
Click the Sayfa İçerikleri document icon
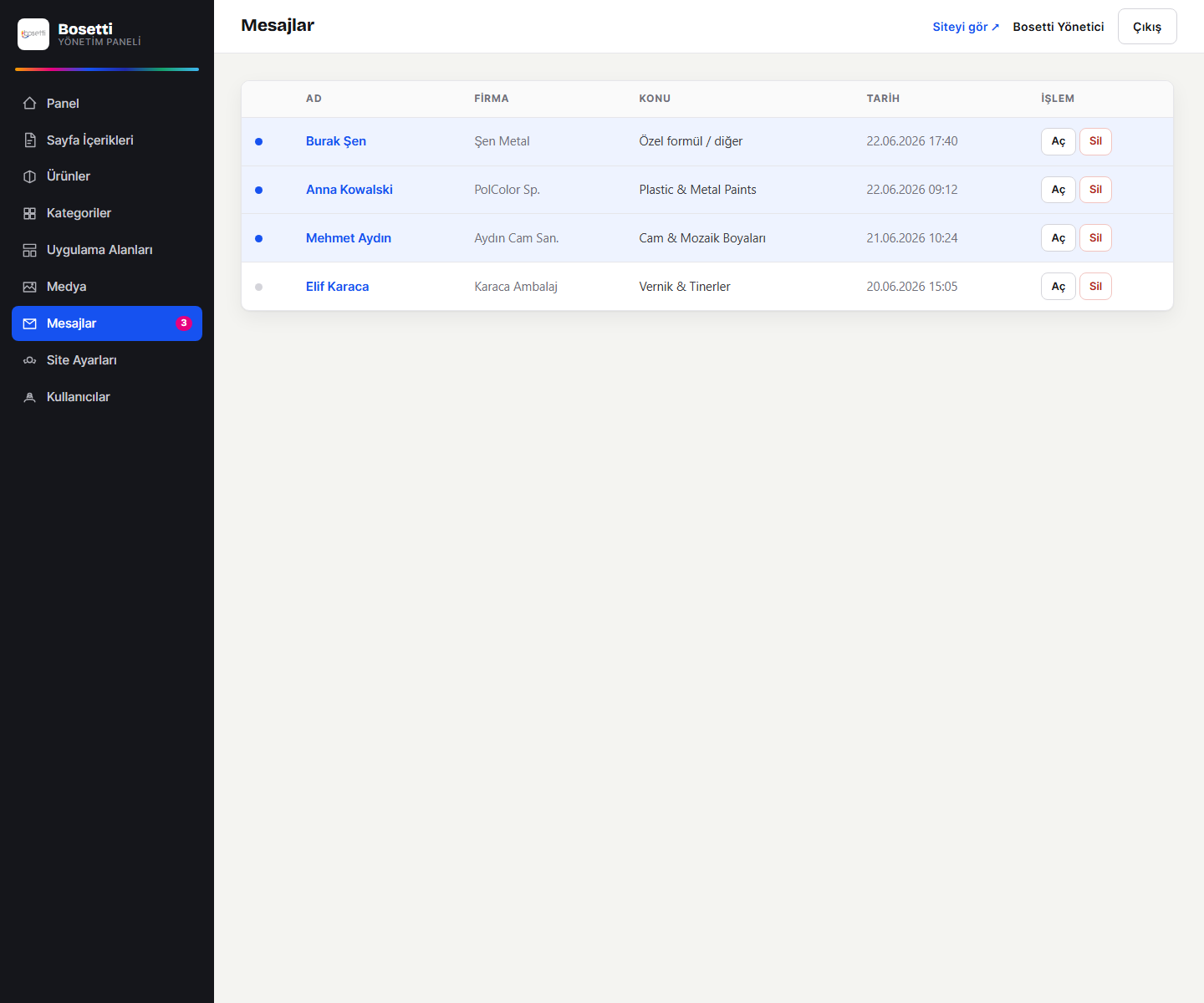(29, 140)
